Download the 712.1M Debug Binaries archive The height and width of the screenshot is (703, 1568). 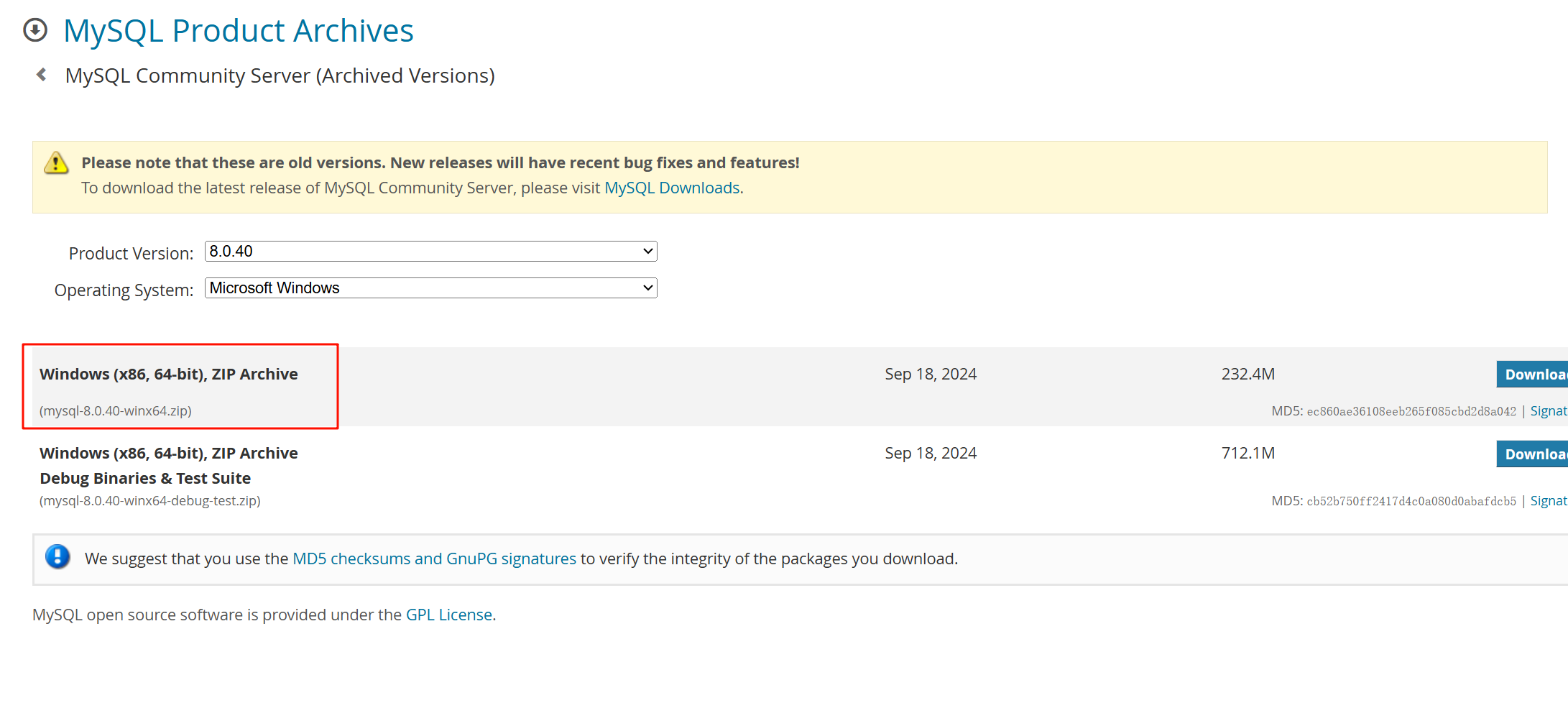tap(1532, 454)
